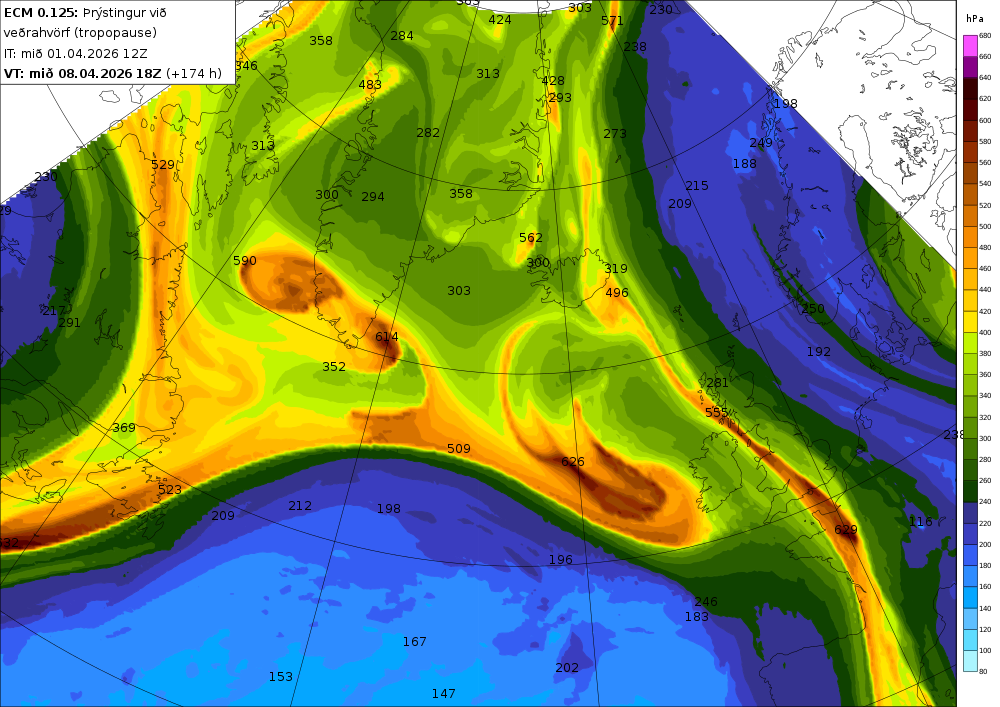
Task: Click the '(+174 h)' forecast hour text
Action: (194, 73)
